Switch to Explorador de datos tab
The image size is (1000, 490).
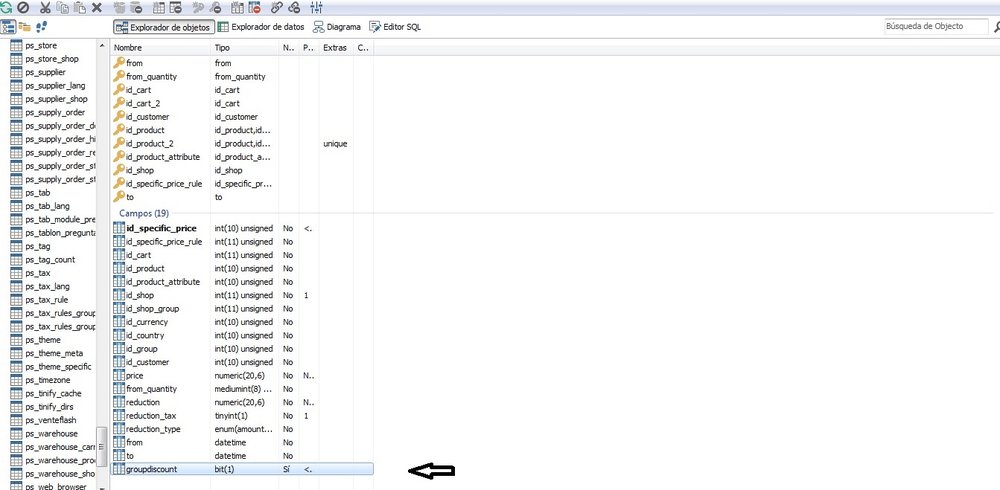pos(260,27)
